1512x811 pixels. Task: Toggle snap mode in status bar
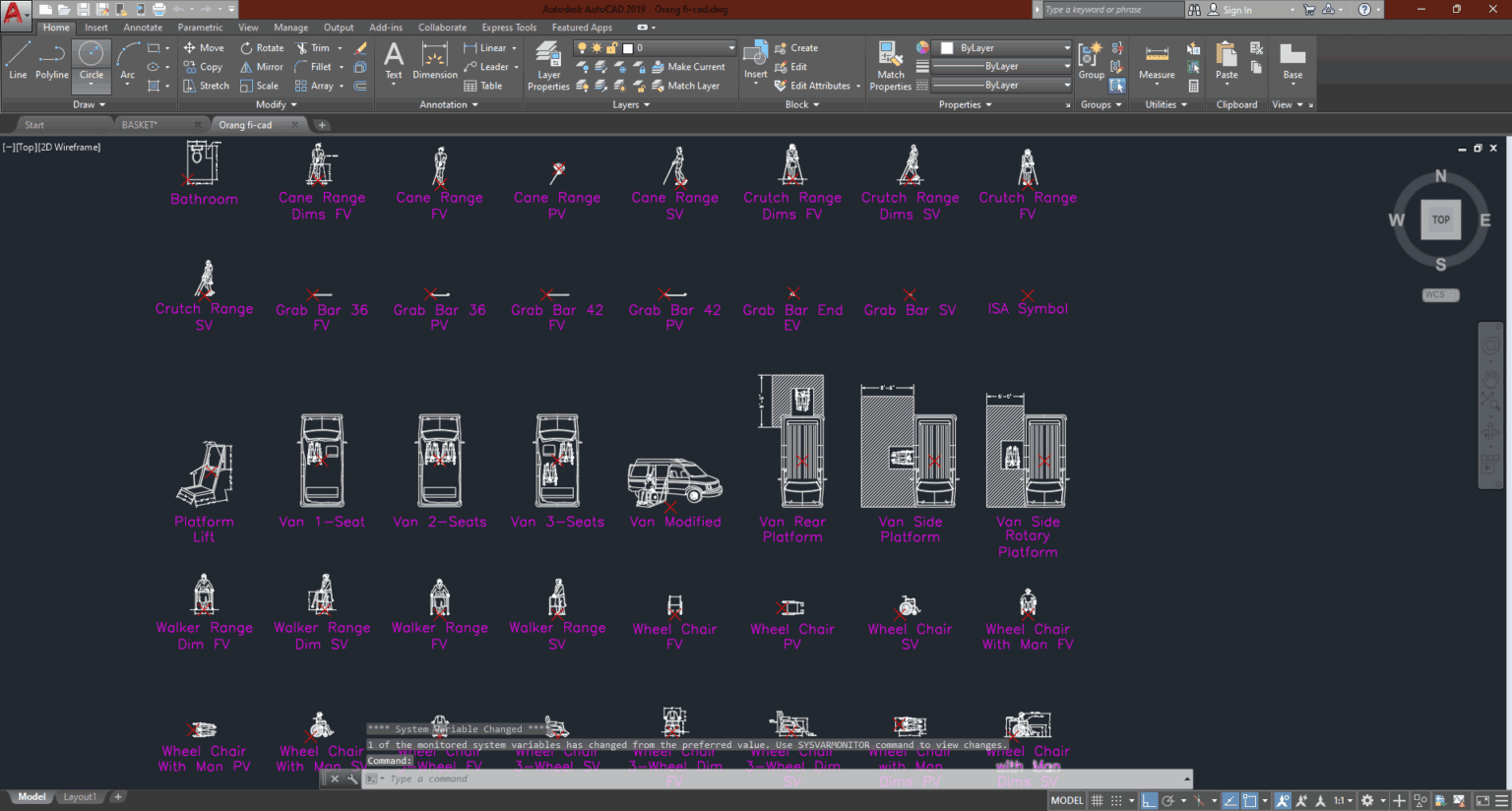1118,800
